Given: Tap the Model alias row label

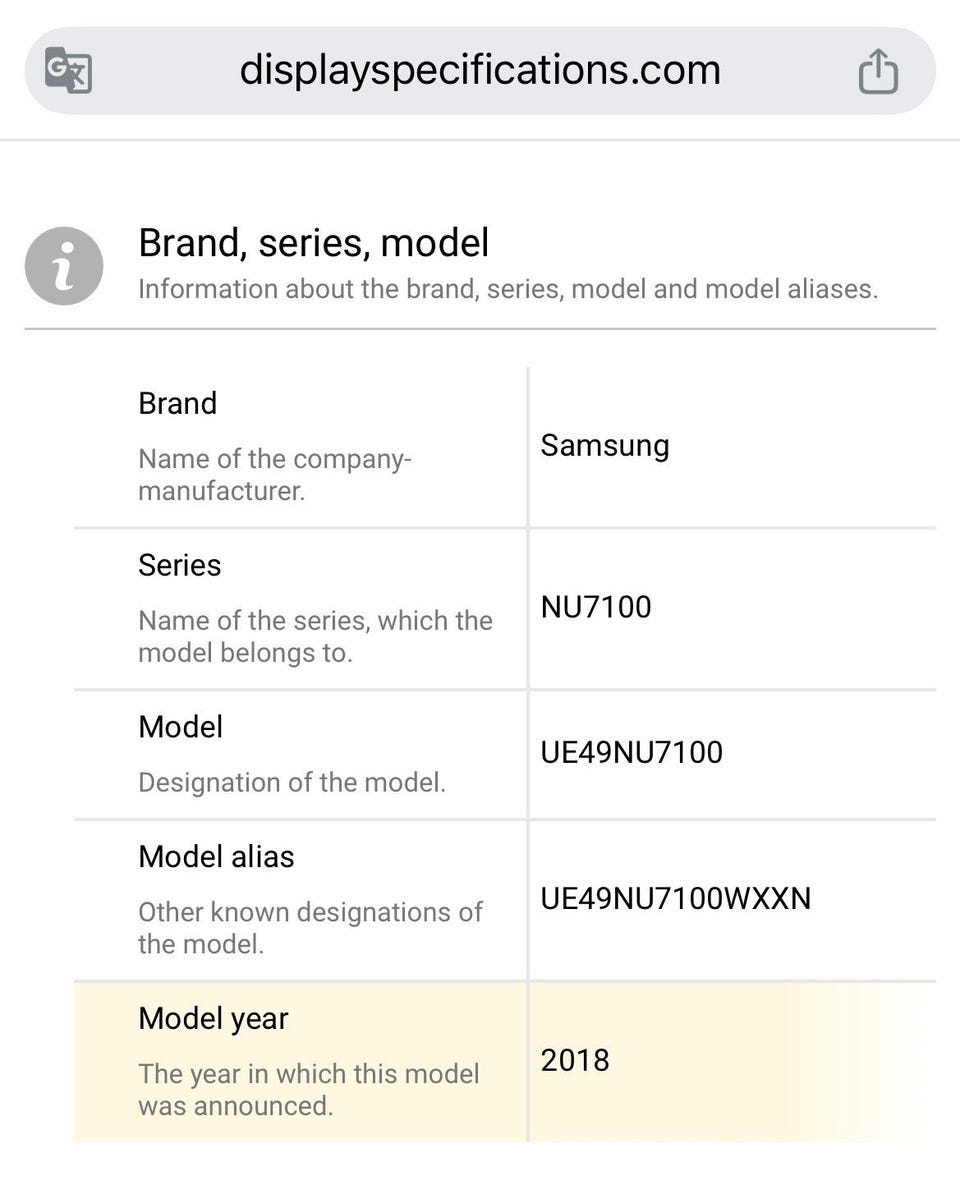Looking at the screenshot, I should 216,857.
